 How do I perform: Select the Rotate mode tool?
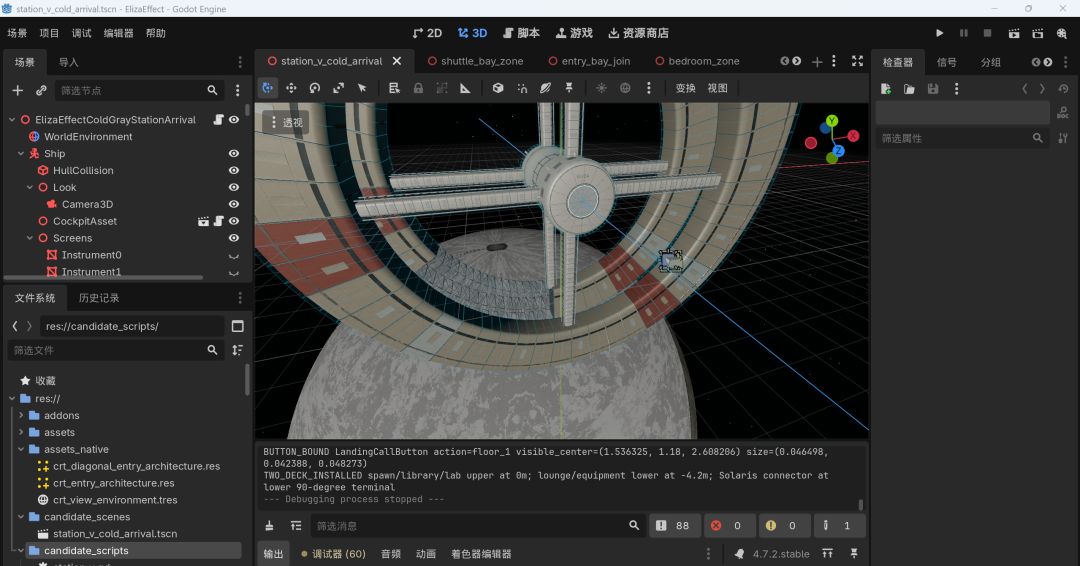coord(315,88)
